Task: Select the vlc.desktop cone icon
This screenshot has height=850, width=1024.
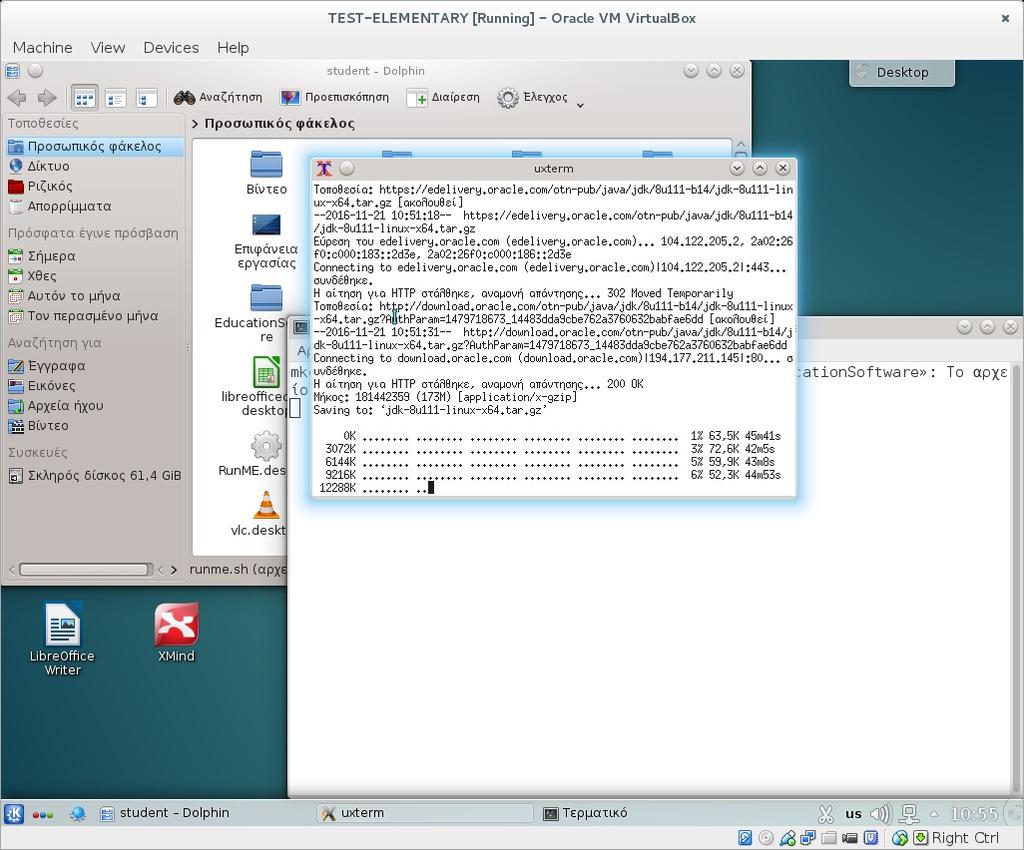Action: 266,505
